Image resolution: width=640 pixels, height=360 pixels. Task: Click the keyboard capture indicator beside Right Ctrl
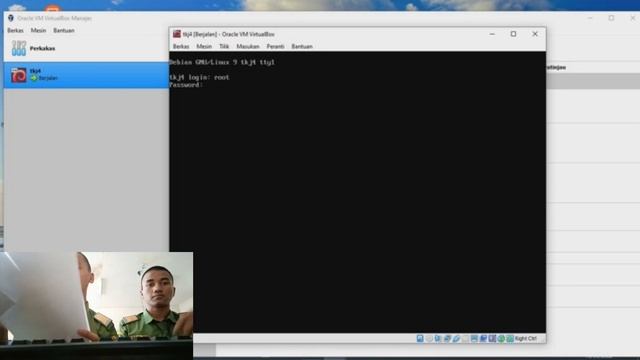[x=510, y=338]
